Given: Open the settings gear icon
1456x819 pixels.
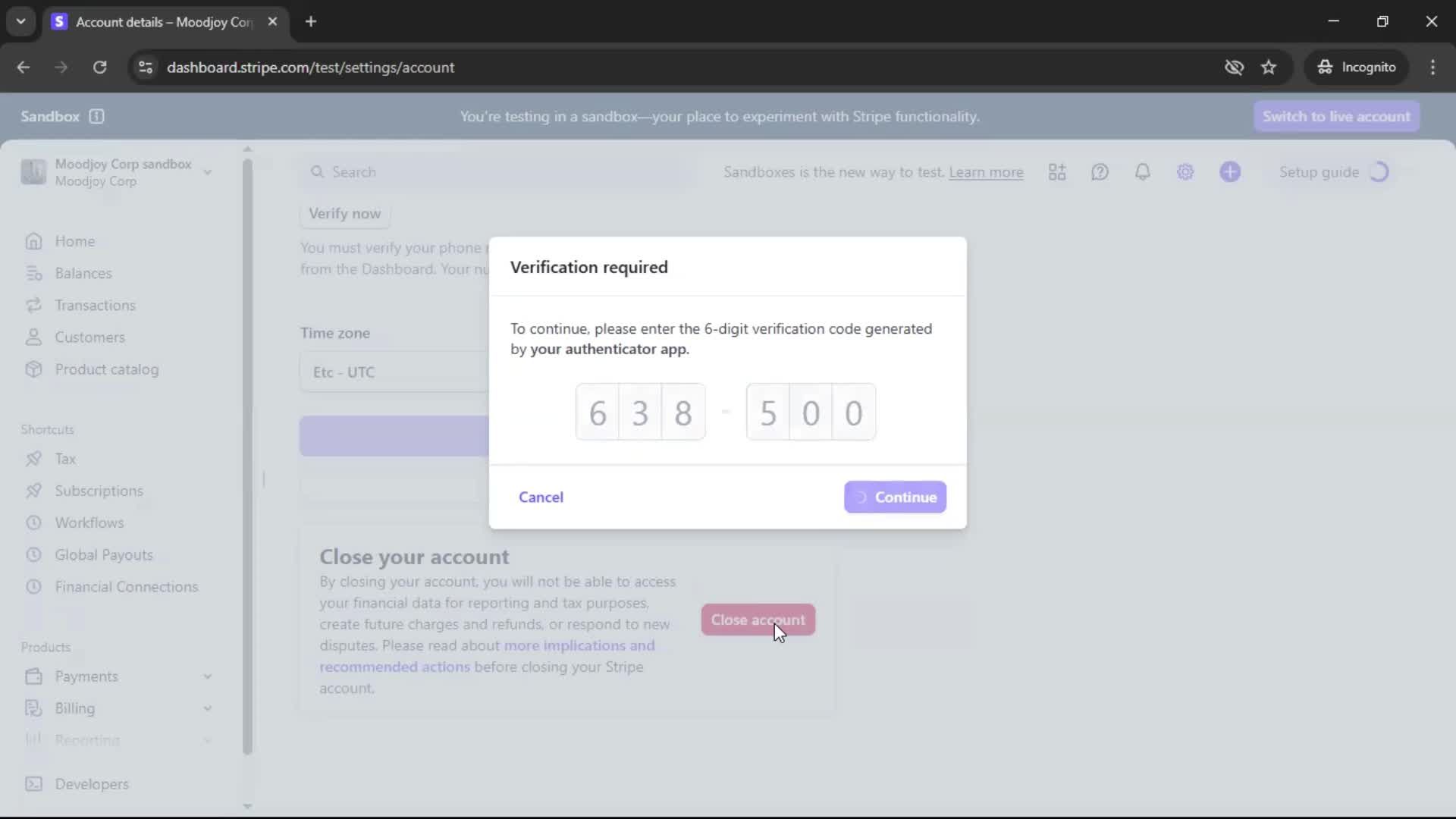Looking at the screenshot, I should (x=1185, y=172).
